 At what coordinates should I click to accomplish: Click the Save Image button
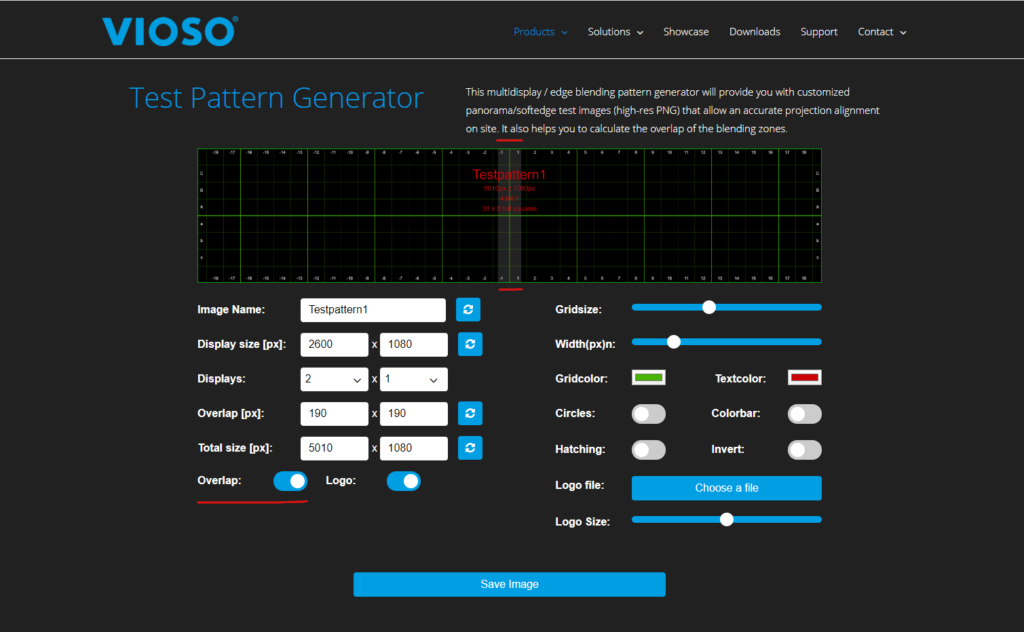coord(509,584)
